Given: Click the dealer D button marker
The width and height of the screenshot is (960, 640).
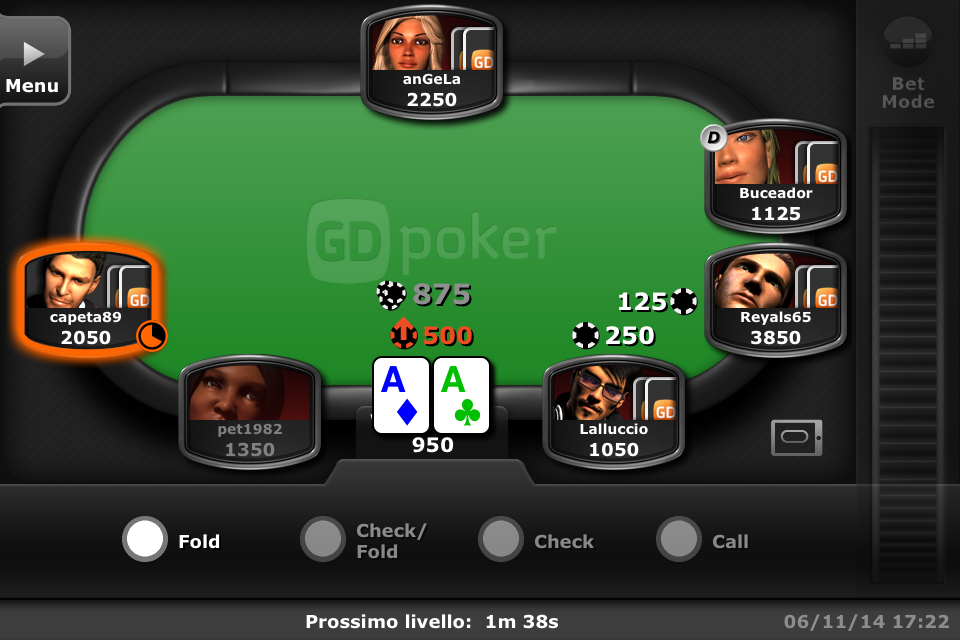Looking at the screenshot, I should [713, 137].
